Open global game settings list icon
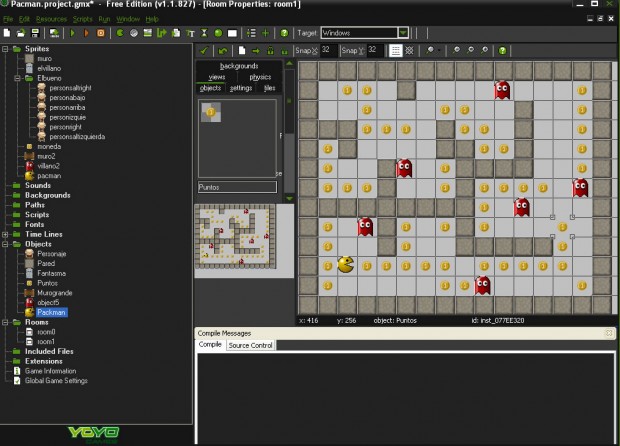The height and width of the screenshot is (446, 620). tap(251, 33)
